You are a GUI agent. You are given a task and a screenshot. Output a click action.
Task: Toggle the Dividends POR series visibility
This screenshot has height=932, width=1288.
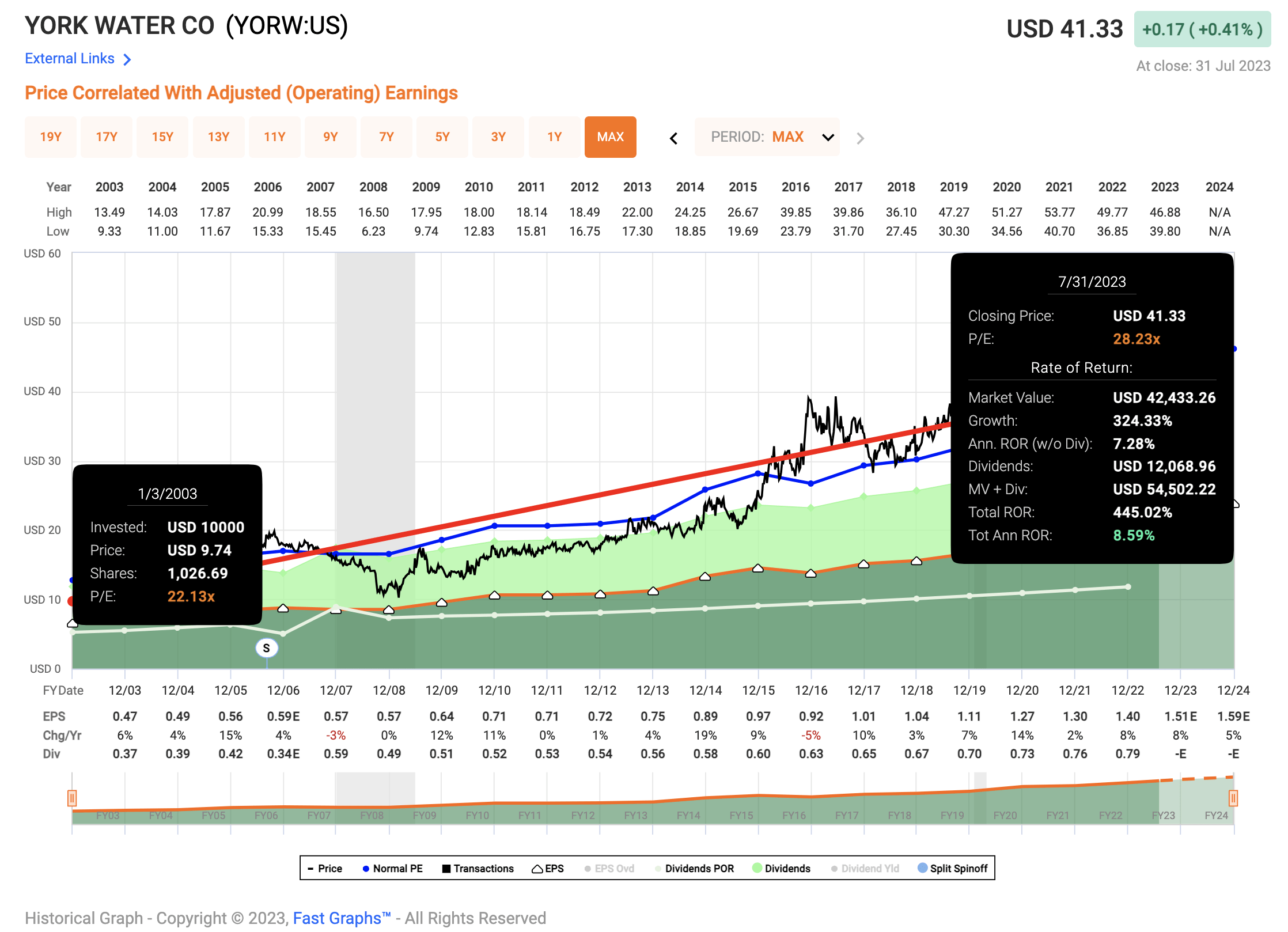[659, 868]
